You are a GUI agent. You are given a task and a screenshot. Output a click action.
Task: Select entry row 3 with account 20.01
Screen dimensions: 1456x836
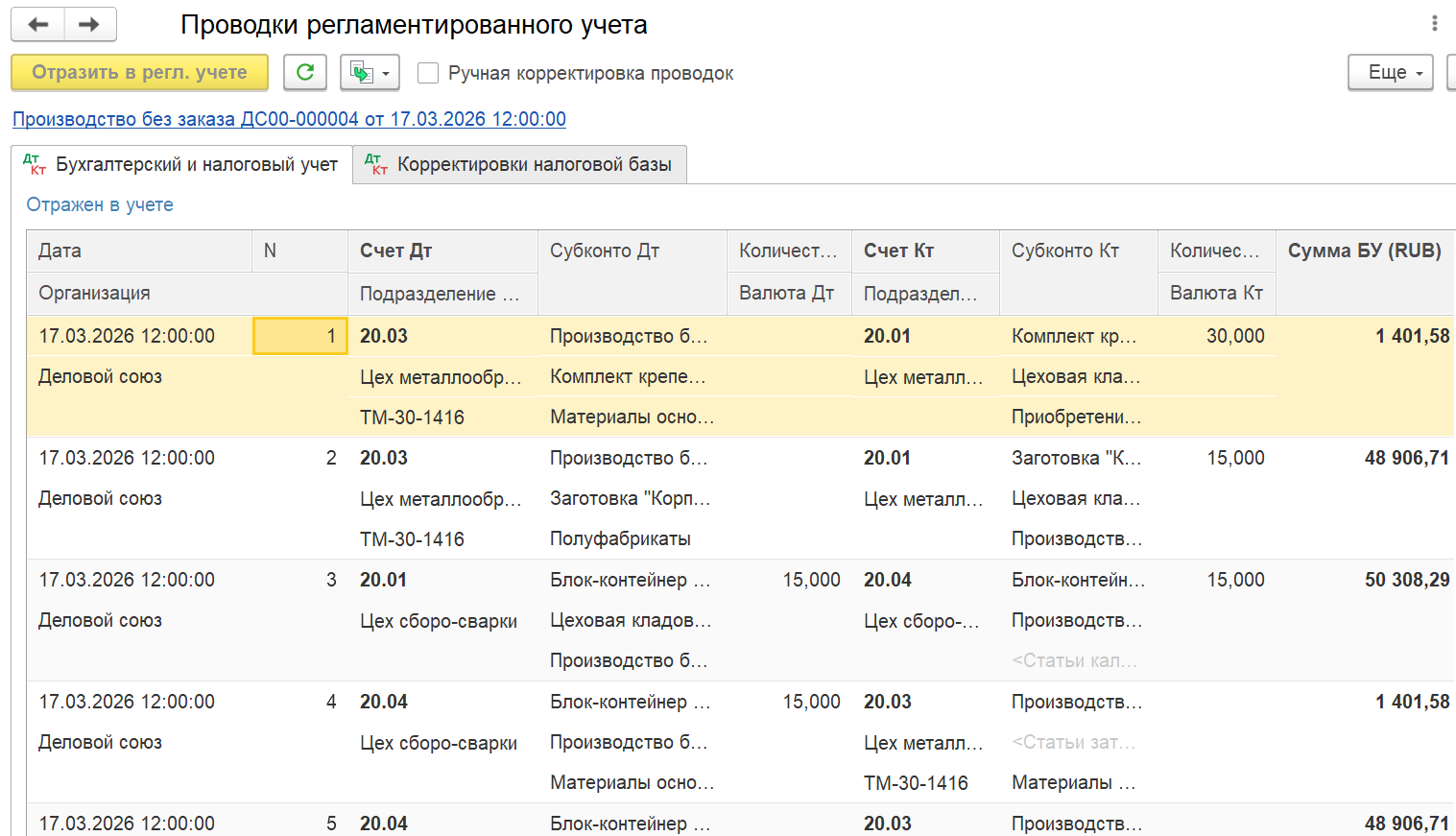(x=740, y=620)
